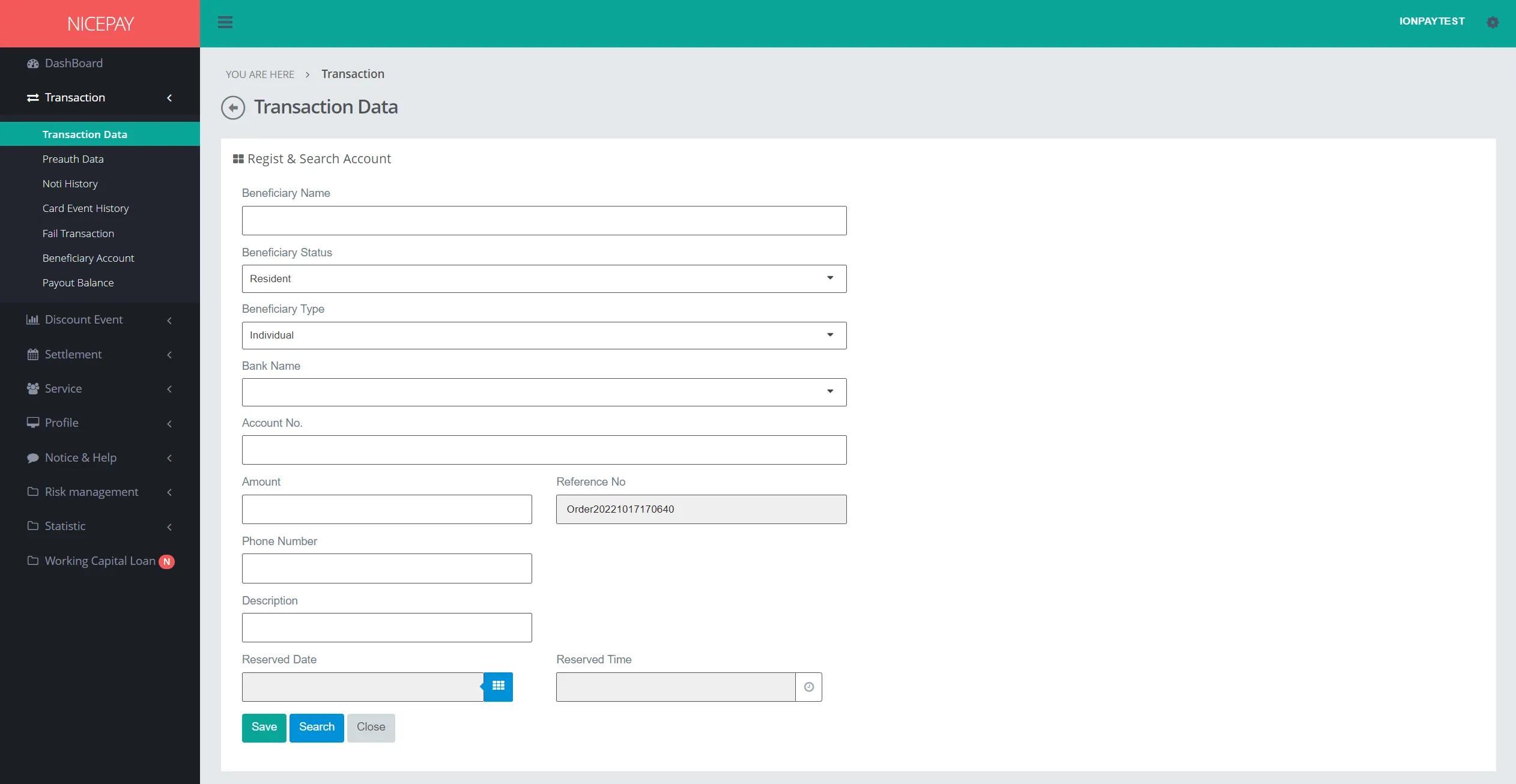
Task: Click the Settlement sidebar icon
Action: pyautogui.click(x=32, y=353)
